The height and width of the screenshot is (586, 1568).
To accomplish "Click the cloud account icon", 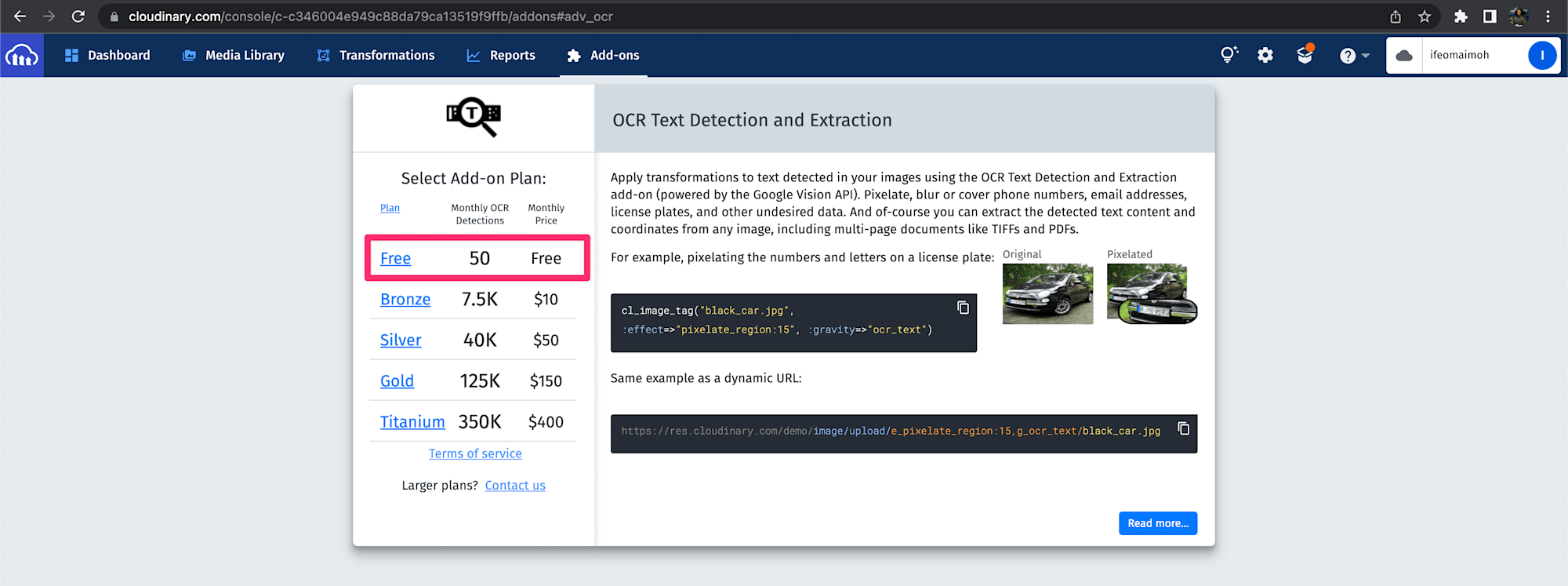I will click(x=1404, y=55).
